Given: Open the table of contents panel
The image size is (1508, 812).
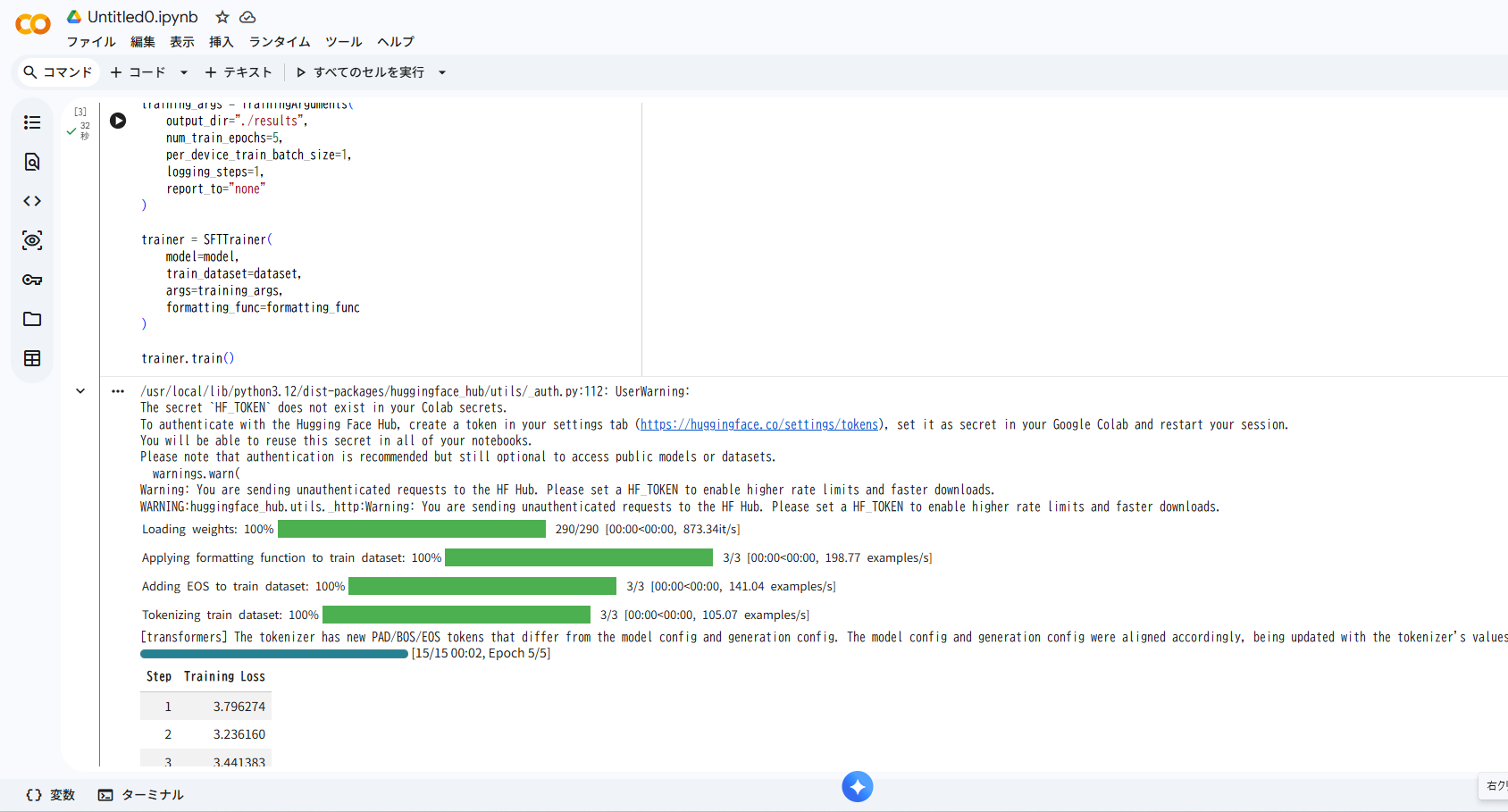Looking at the screenshot, I should [x=32, y=122].
